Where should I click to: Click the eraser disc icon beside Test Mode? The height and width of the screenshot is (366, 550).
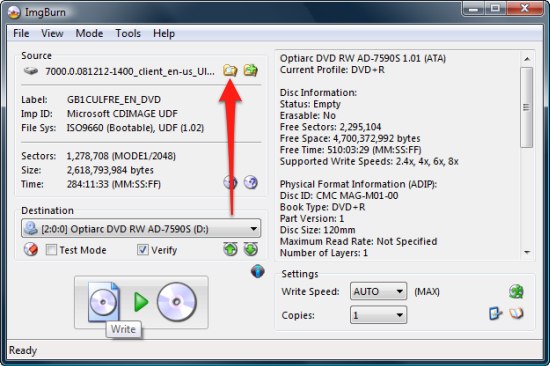31,249
